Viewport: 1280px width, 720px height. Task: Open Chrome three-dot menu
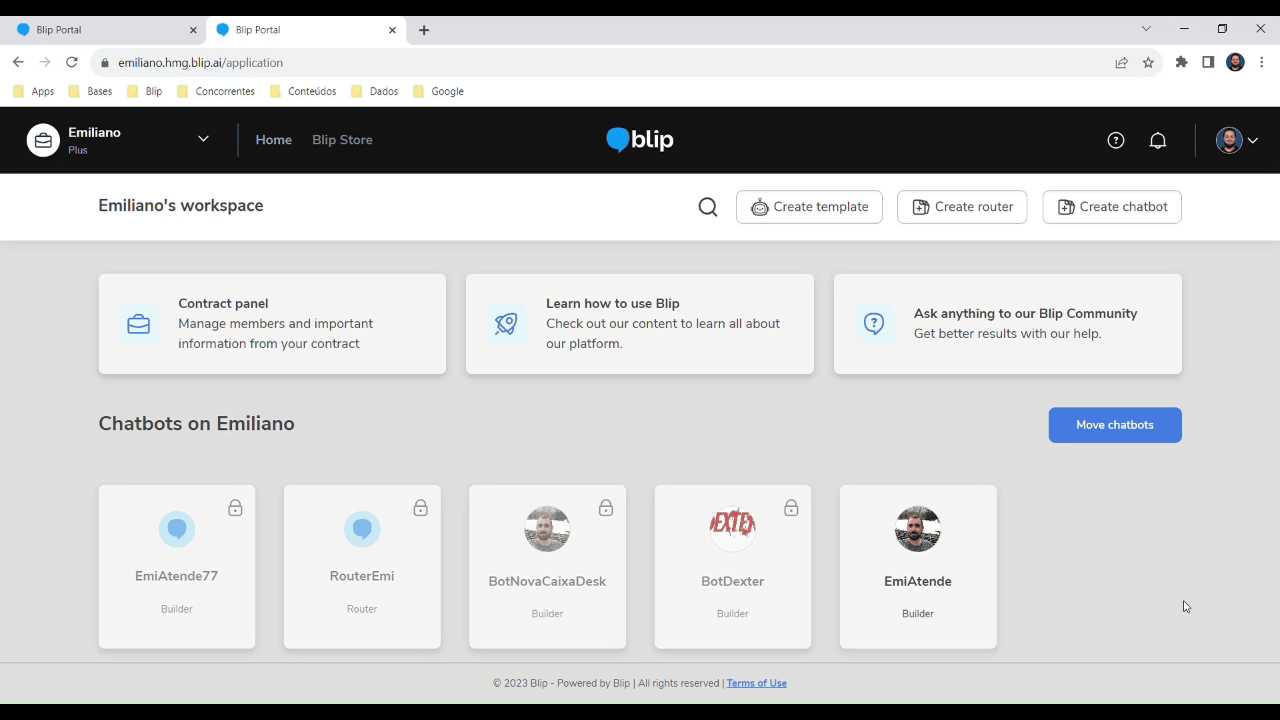tap(1262, 62)
